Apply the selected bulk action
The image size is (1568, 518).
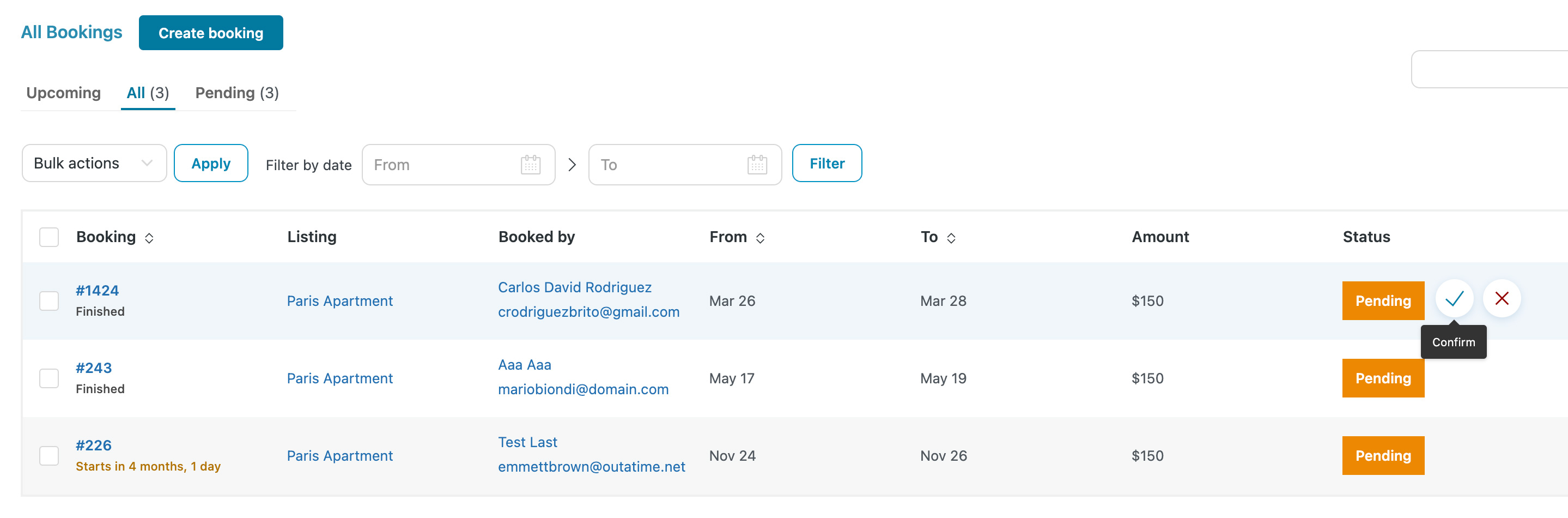point(211,164)
